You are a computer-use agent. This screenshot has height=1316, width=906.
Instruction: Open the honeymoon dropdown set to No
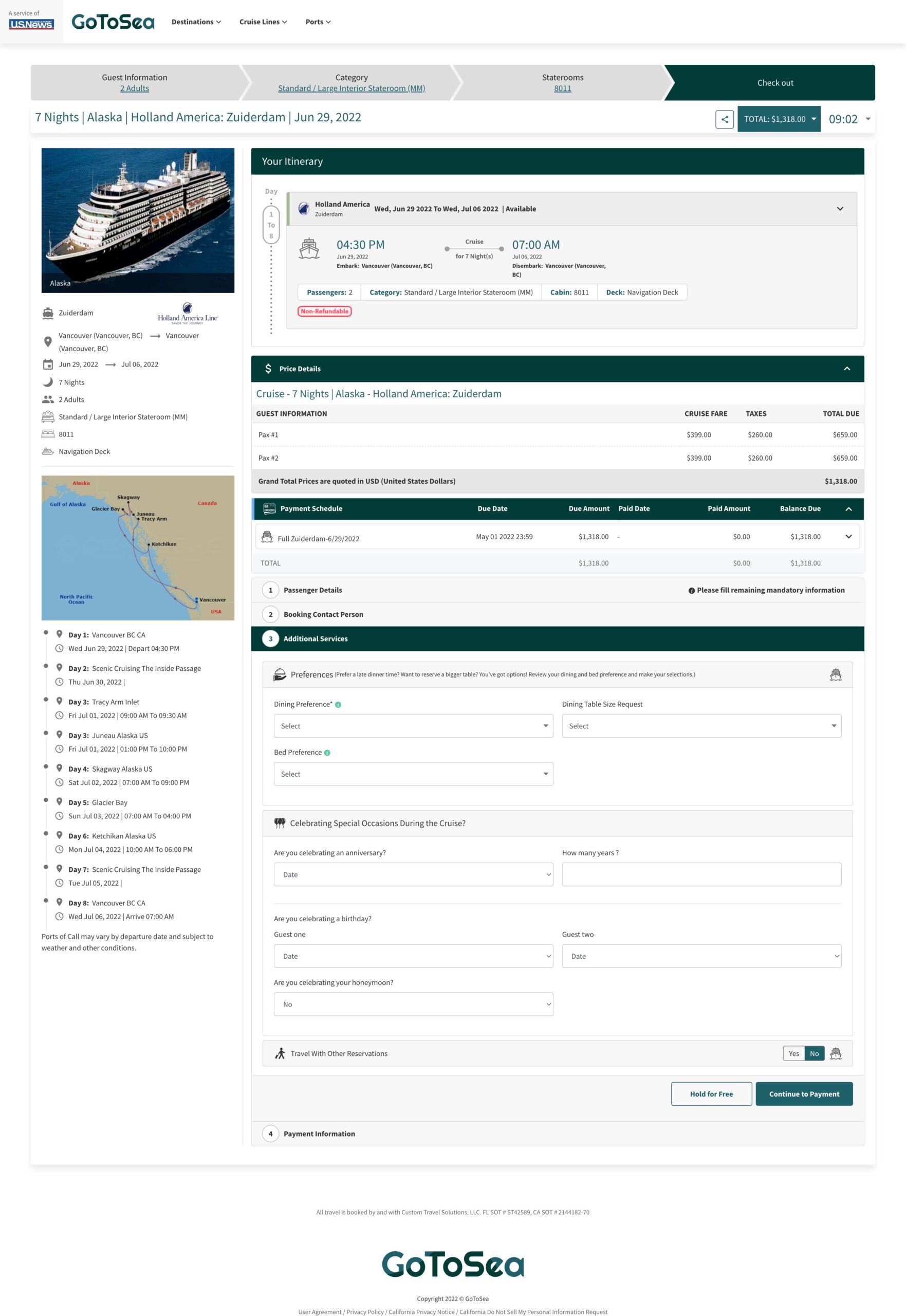click(x=413, y=1004)
